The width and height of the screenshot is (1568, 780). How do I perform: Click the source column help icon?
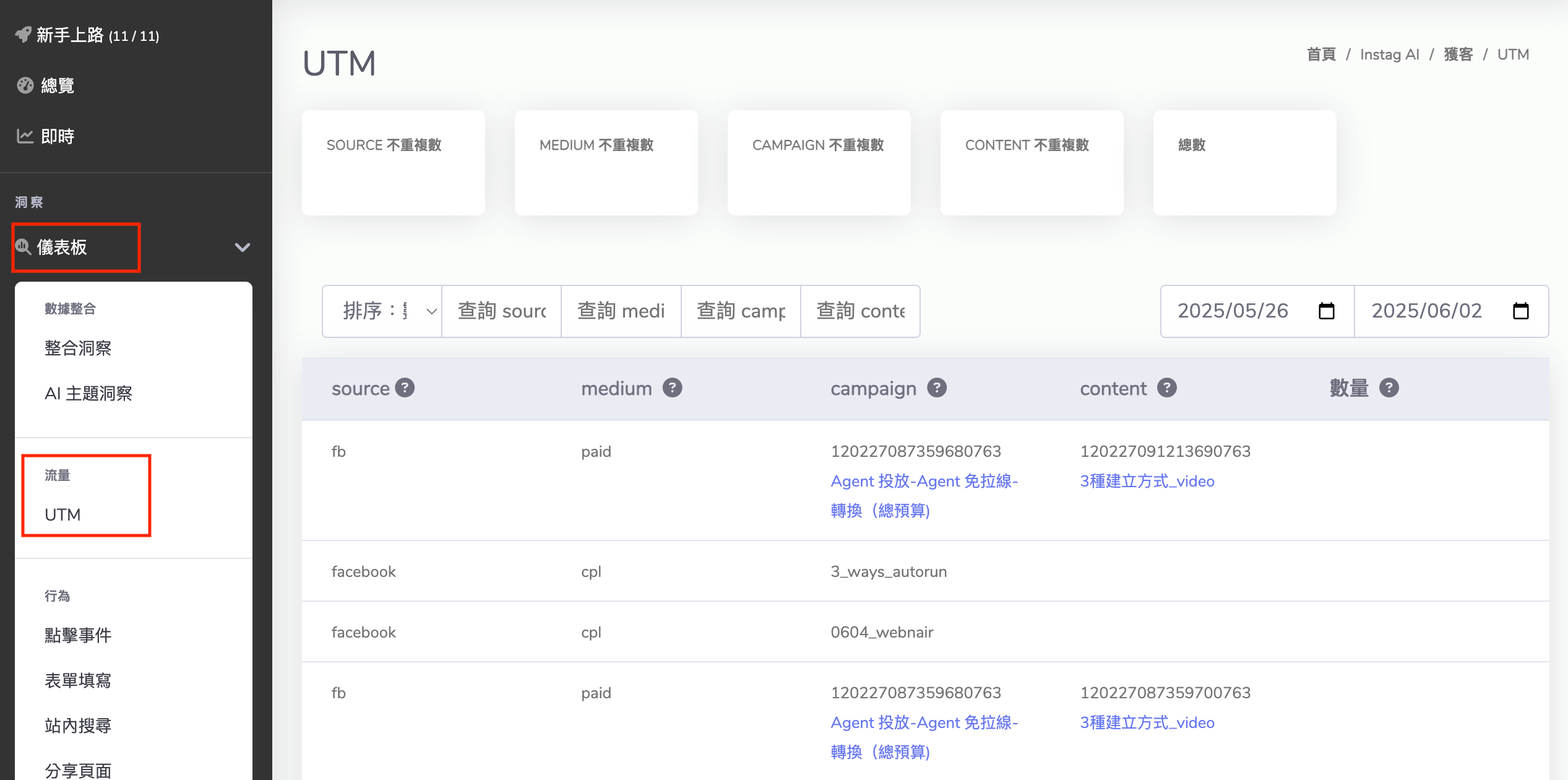[405, 388]
